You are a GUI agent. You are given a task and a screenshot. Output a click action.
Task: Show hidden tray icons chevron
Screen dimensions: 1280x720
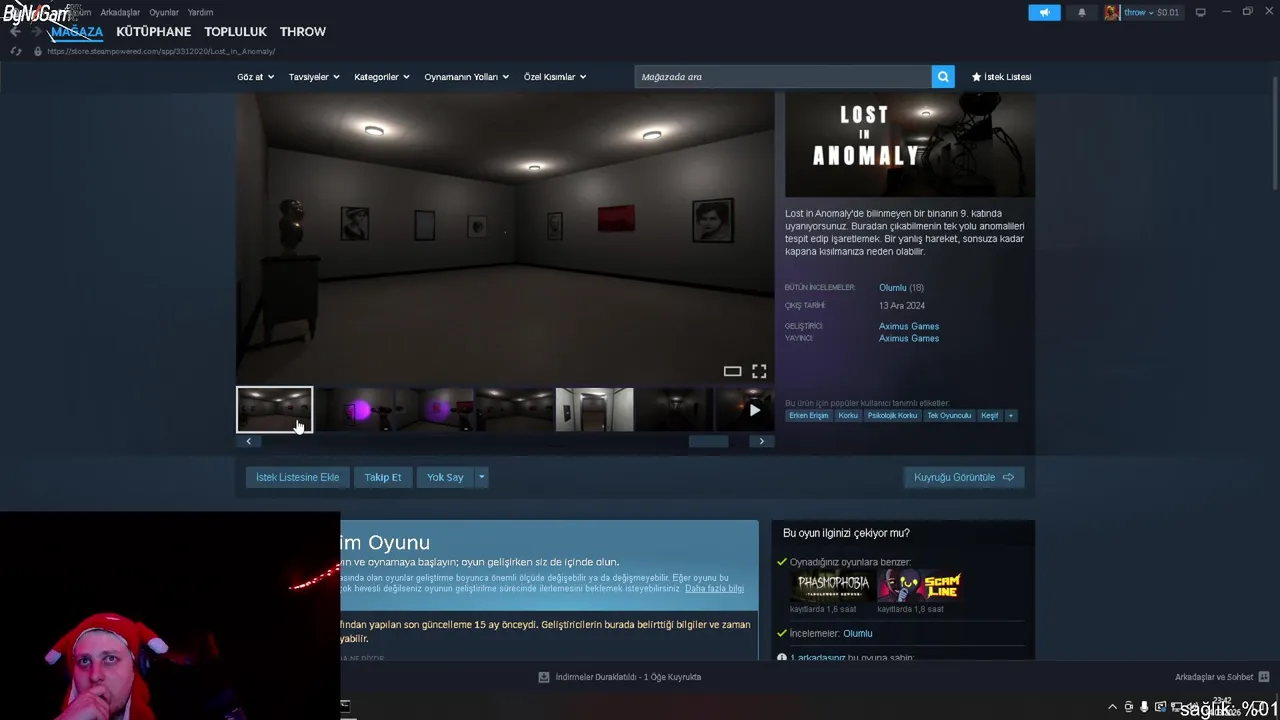(x=1112, y=707)
